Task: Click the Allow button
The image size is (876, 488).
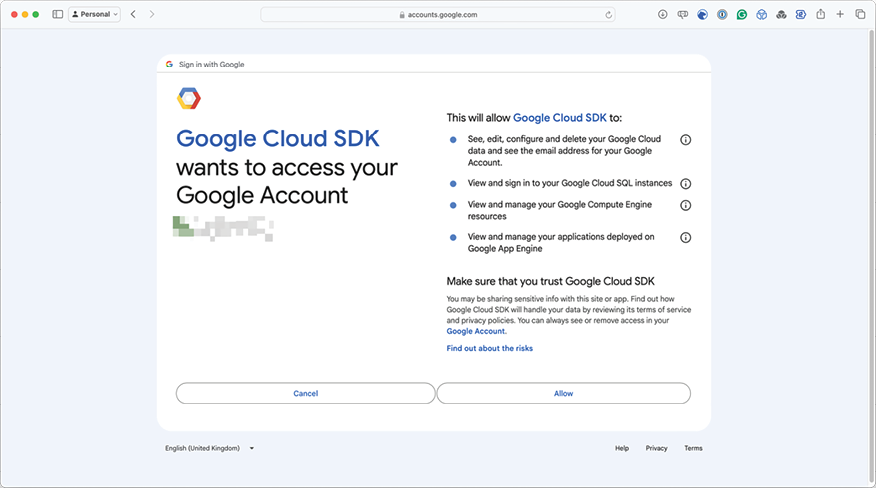Action: coord(563,393)
